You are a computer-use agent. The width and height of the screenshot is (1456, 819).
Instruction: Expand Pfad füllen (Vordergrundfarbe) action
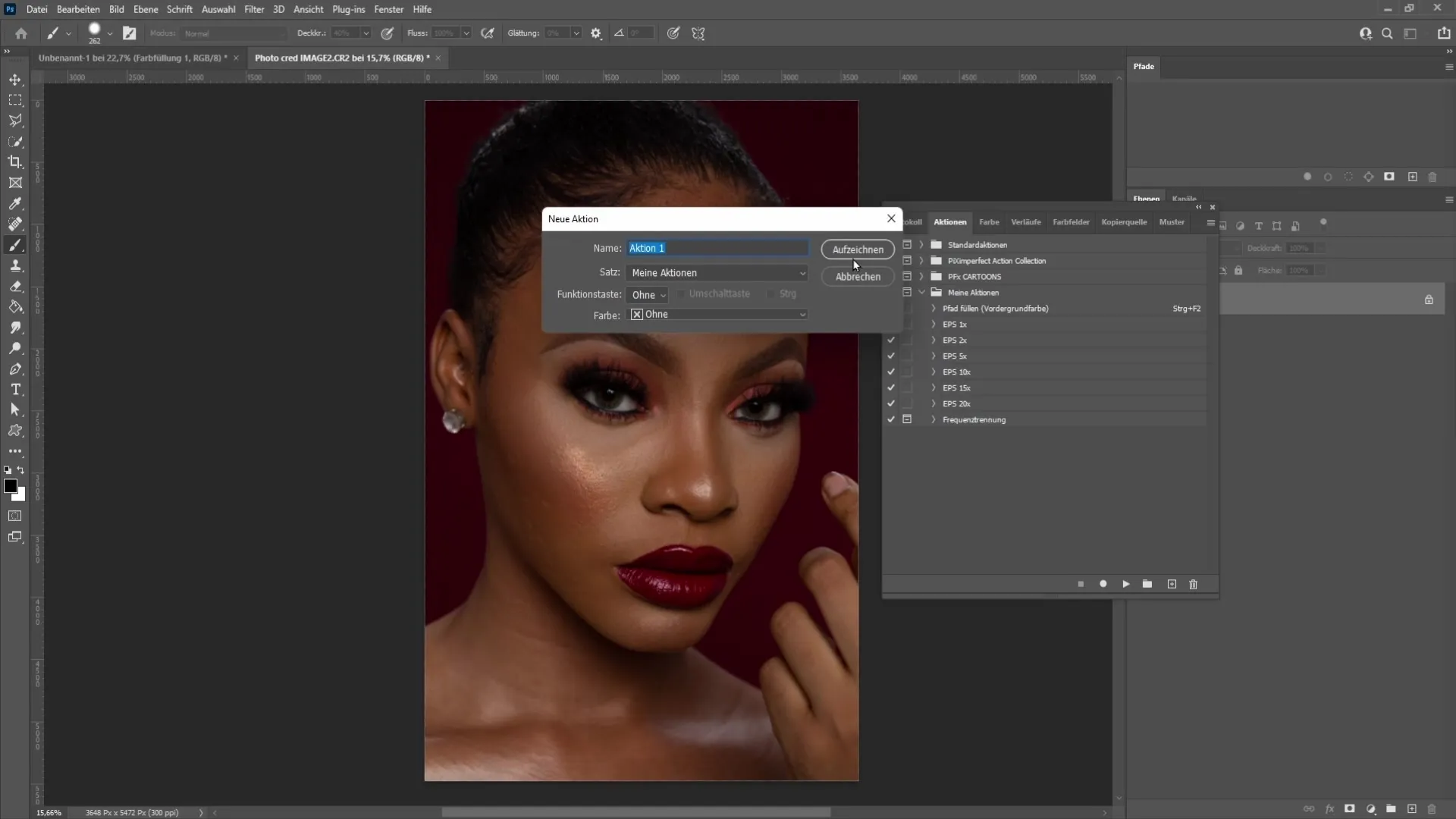[934, 309]
